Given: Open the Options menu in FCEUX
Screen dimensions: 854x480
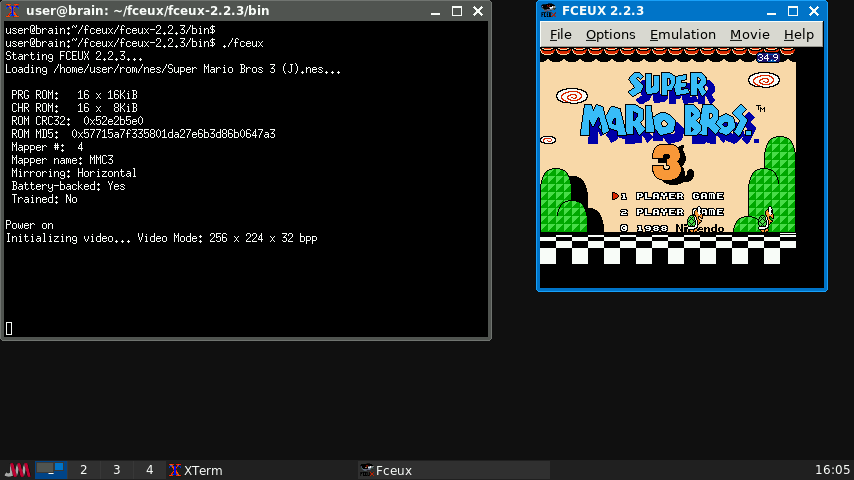Looking at the screenshot, I should pyautogui.click(x=610, y=34).
